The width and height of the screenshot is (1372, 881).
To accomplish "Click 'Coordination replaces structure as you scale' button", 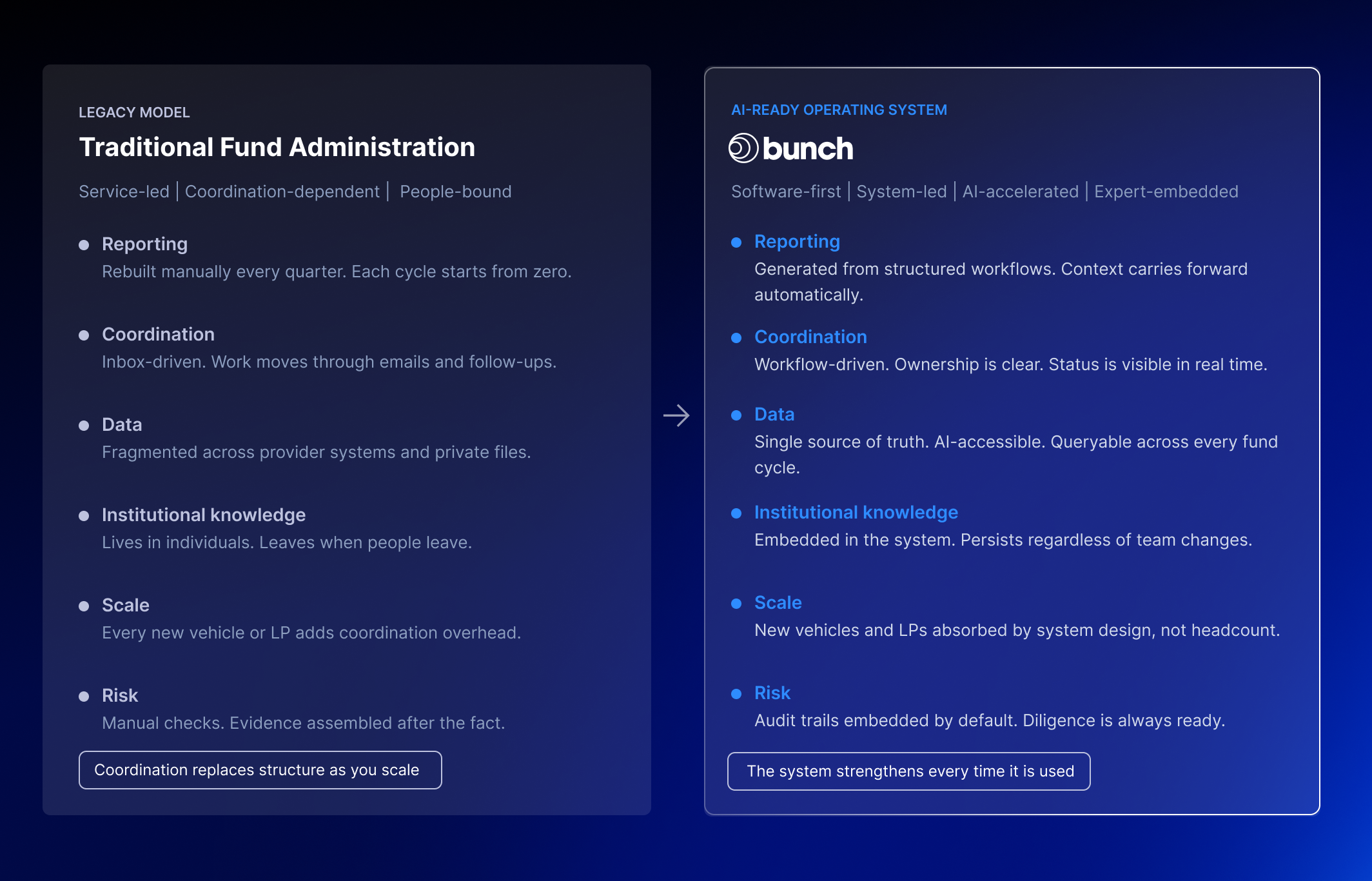I will [x=260, y=770].
